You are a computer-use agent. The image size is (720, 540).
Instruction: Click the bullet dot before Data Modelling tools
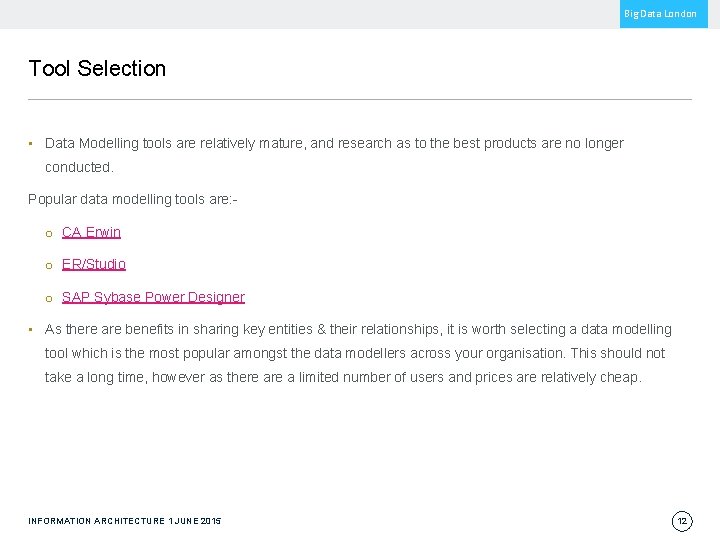32,144
